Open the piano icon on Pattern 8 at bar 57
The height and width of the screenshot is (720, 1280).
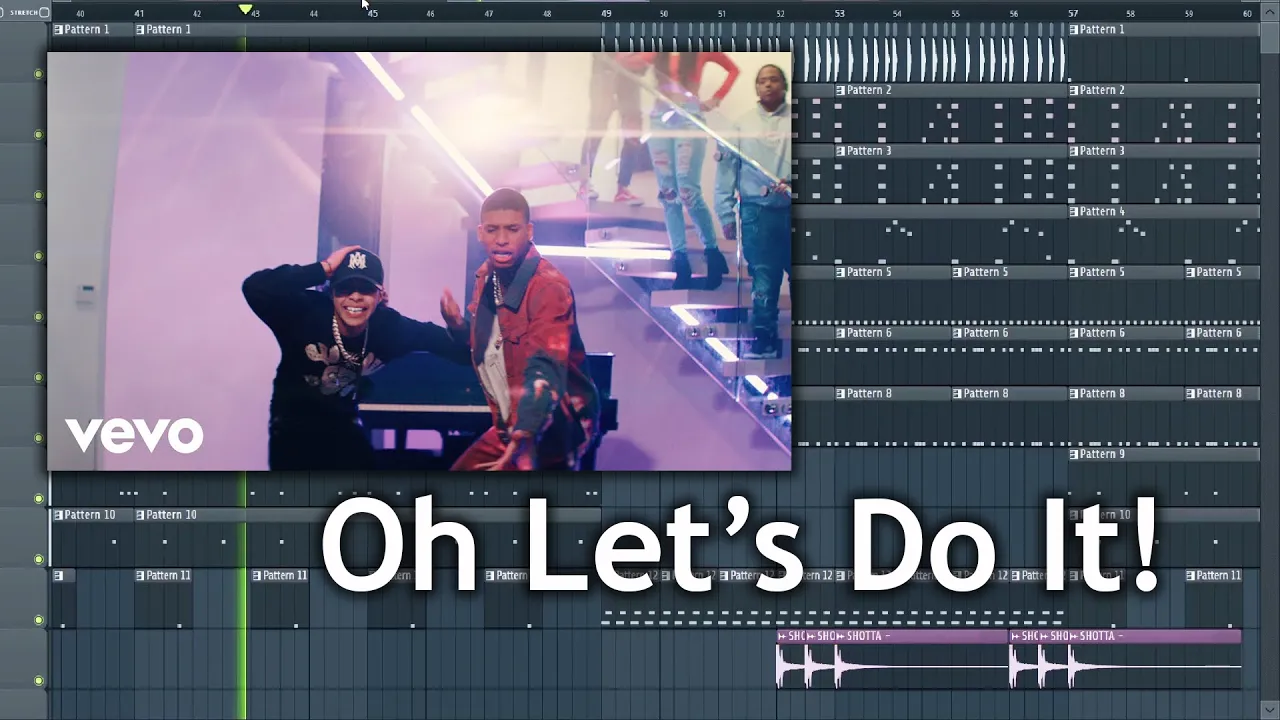tap(1074, 394)
